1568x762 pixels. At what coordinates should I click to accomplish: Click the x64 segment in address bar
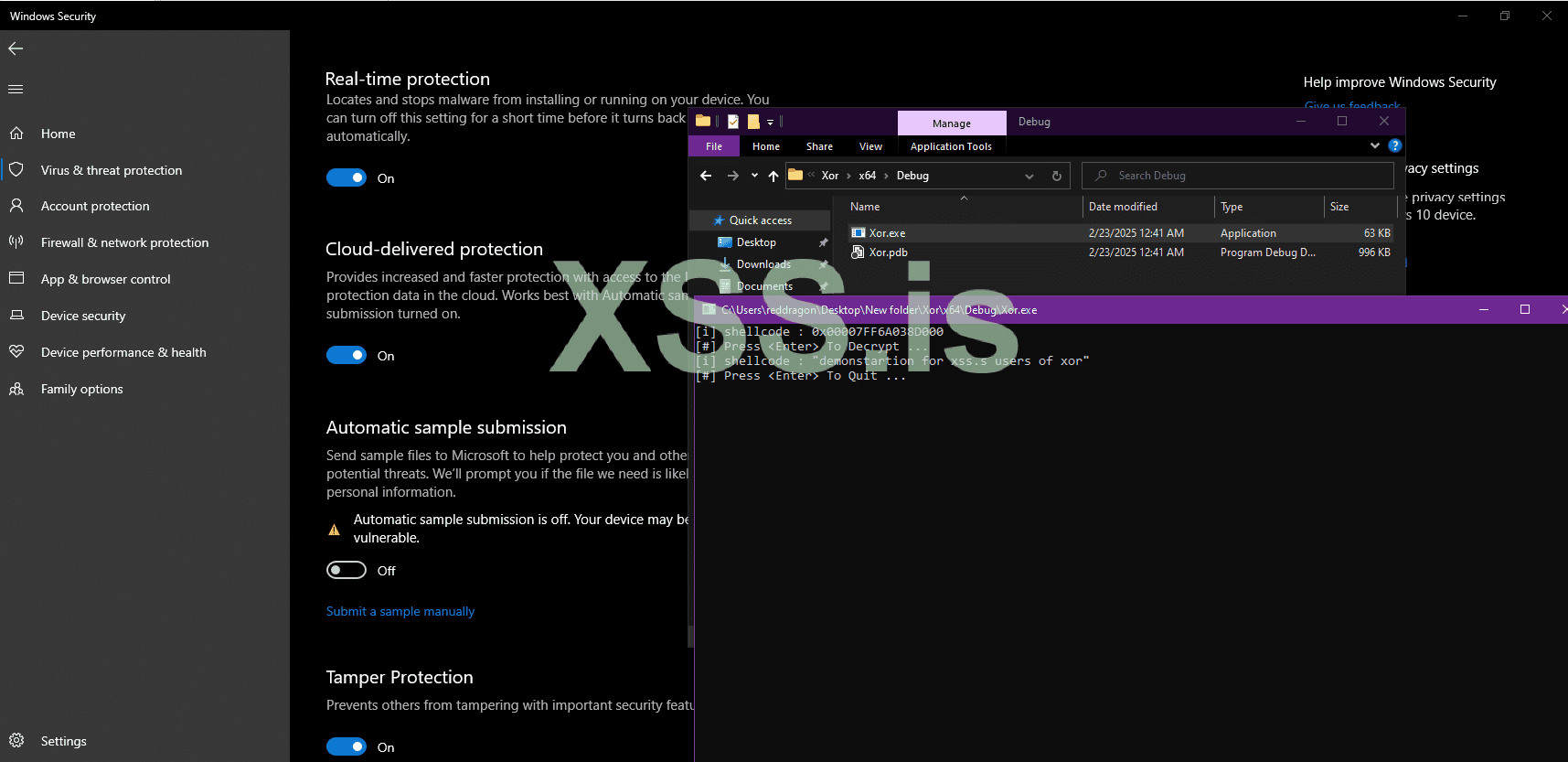[867, 176]
